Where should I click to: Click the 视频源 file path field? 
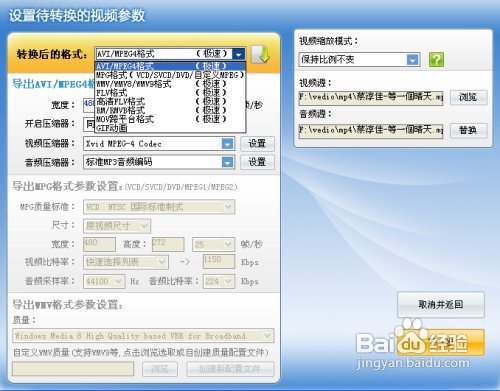[371, 98]
